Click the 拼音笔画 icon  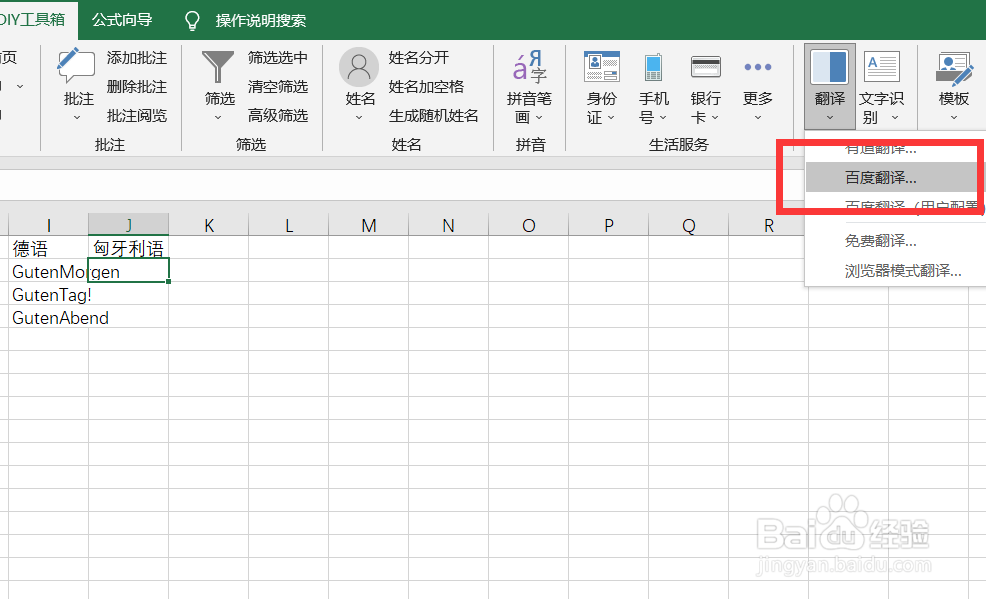529,67
